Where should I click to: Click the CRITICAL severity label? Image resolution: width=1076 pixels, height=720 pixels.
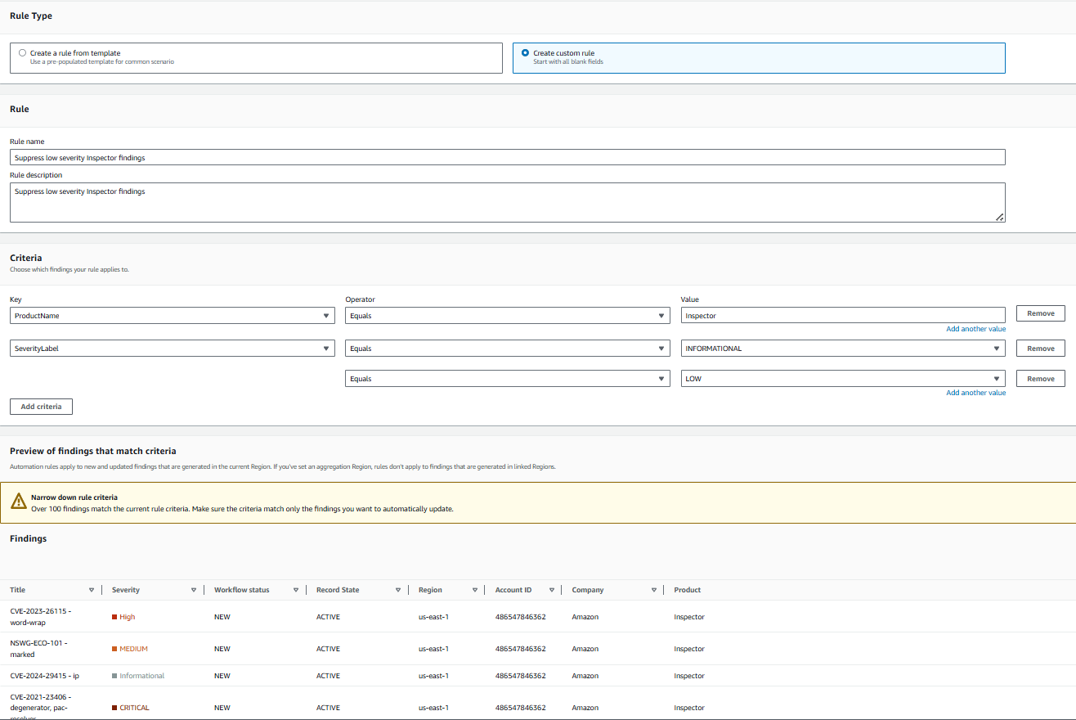(x=134, y=708)
